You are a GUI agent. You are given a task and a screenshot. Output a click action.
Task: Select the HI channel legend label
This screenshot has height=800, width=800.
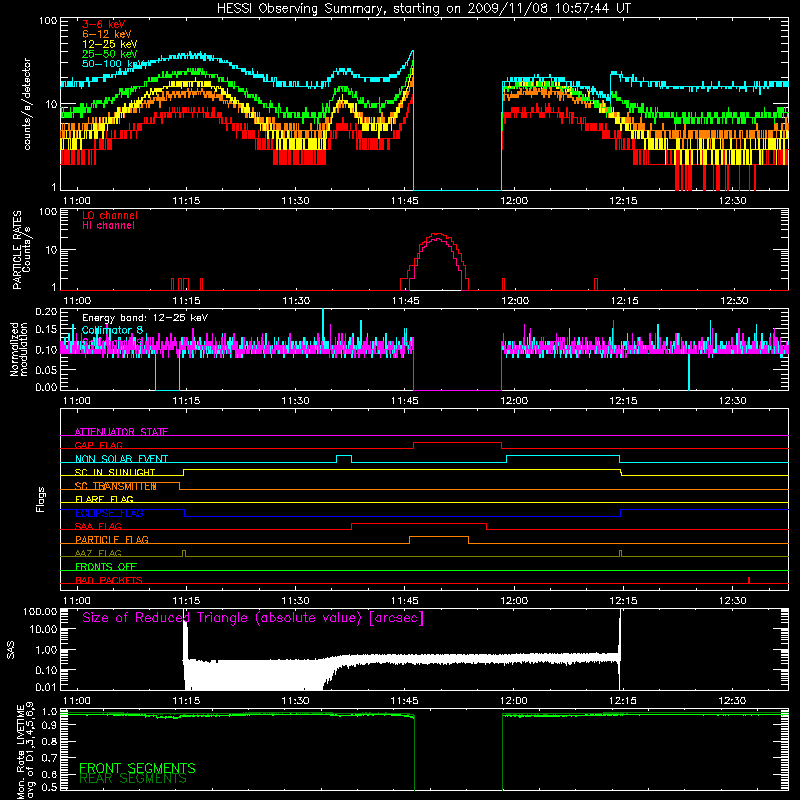(x=108, y=225)
